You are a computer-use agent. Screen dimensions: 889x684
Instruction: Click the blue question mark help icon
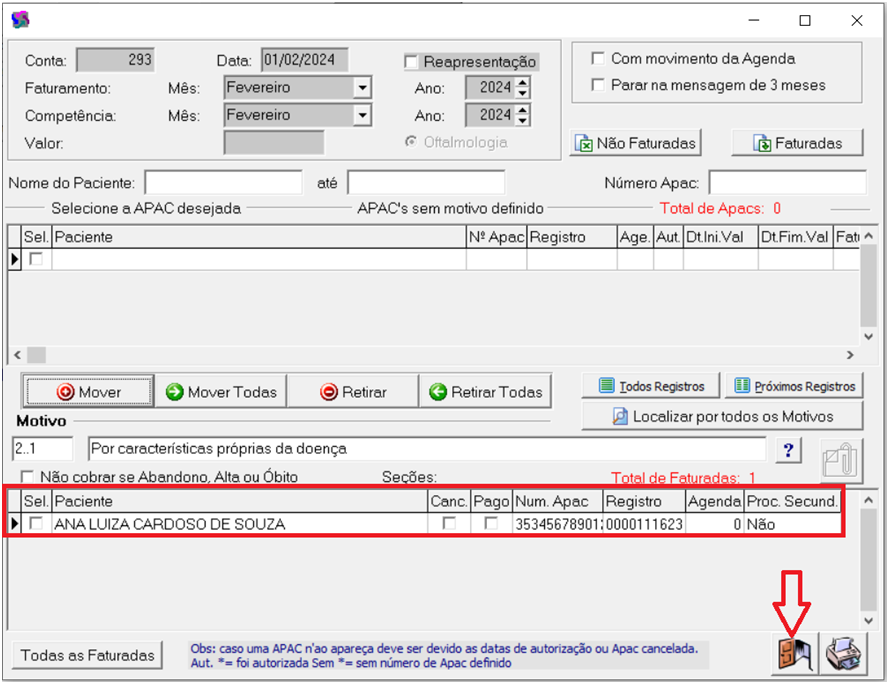(788, 449)
